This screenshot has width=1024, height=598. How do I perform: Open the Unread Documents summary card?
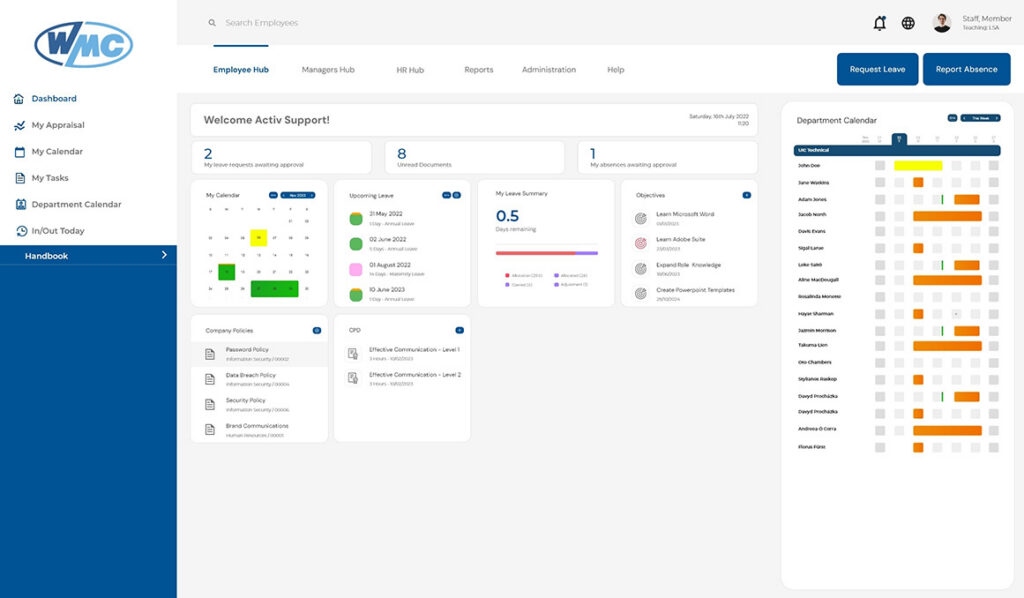point(474,157)
